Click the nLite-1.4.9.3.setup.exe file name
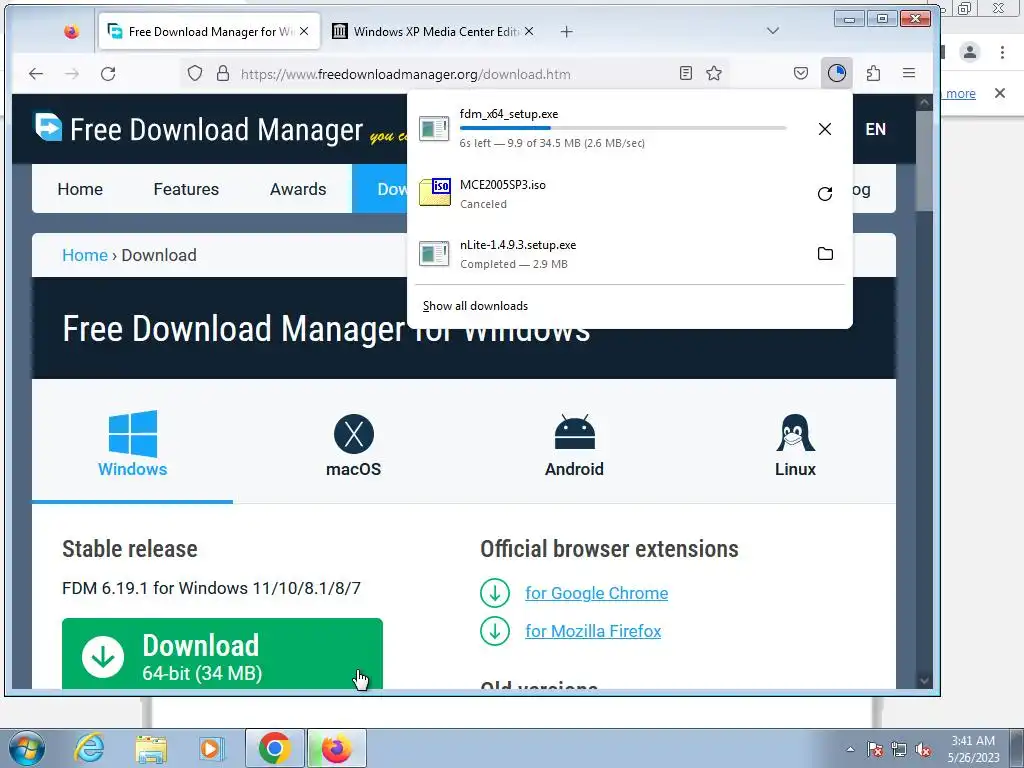The image size is (1024, 768). click(x=518, y=245)
